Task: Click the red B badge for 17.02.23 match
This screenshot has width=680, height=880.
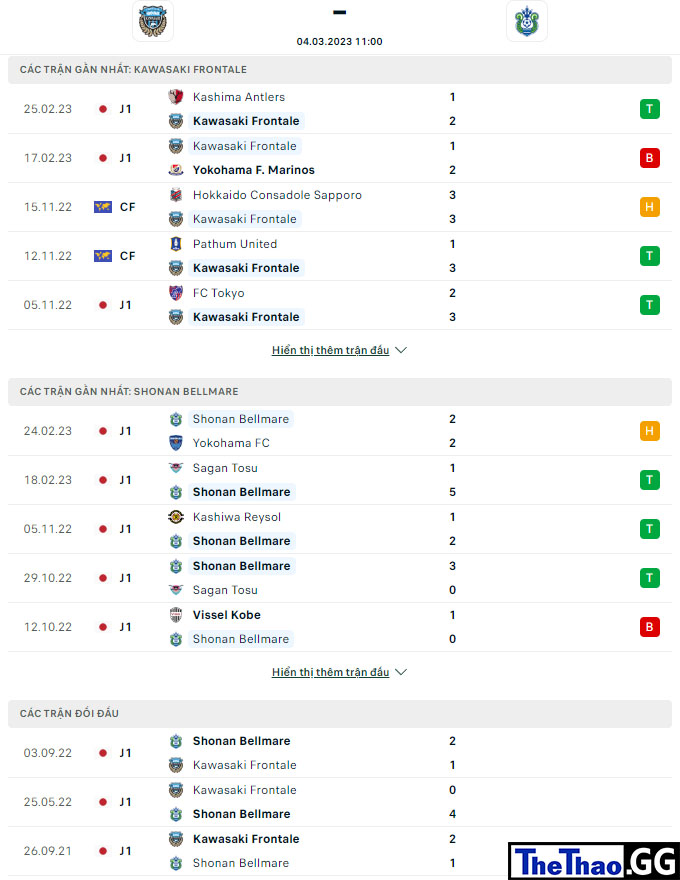Action: point(650,158)
